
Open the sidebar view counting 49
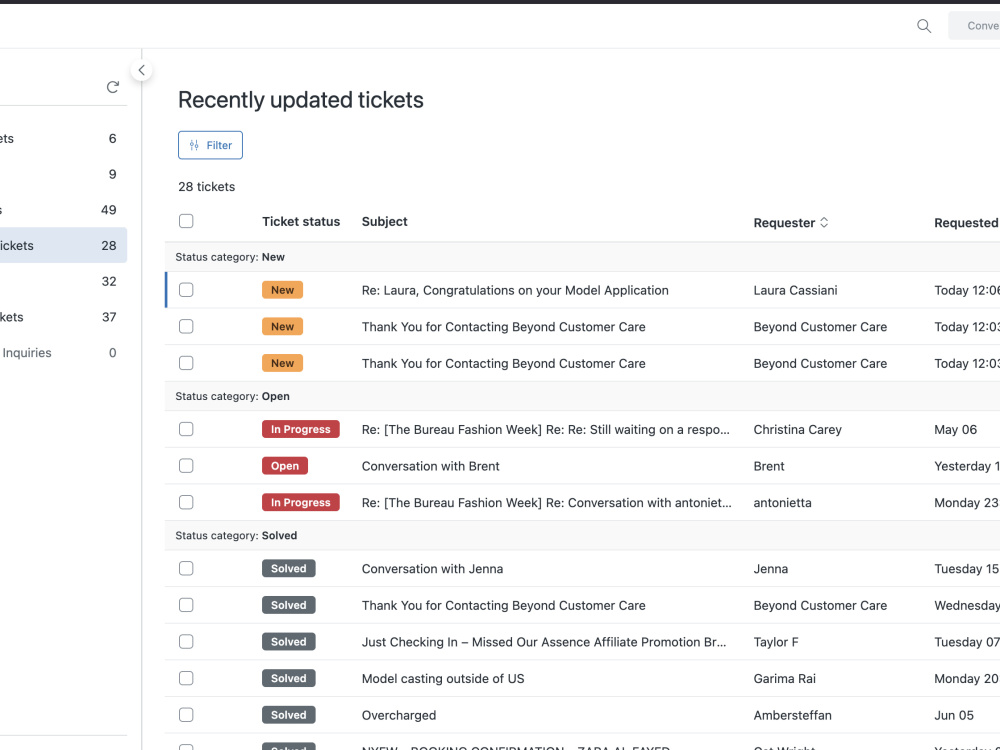[63, 210]
